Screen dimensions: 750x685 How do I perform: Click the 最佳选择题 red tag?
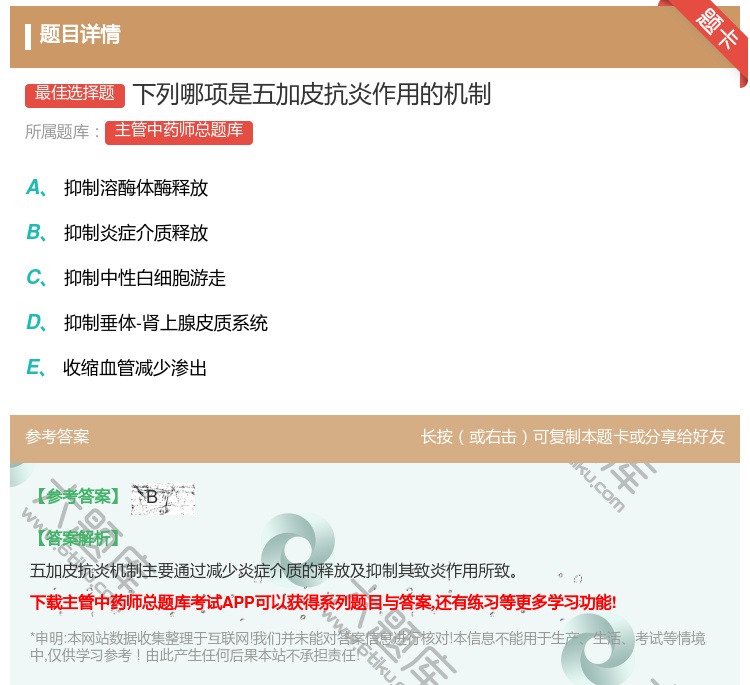(75, 94)
